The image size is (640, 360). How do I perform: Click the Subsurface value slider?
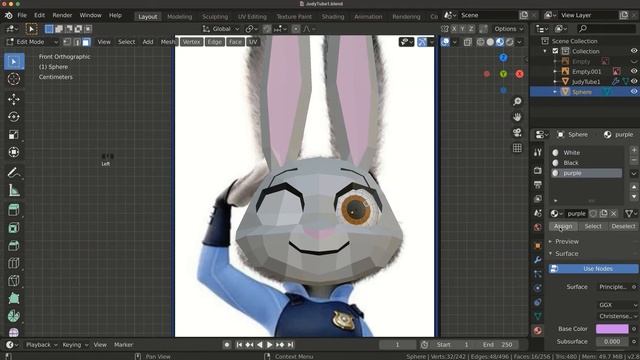(x=612, y=341)
